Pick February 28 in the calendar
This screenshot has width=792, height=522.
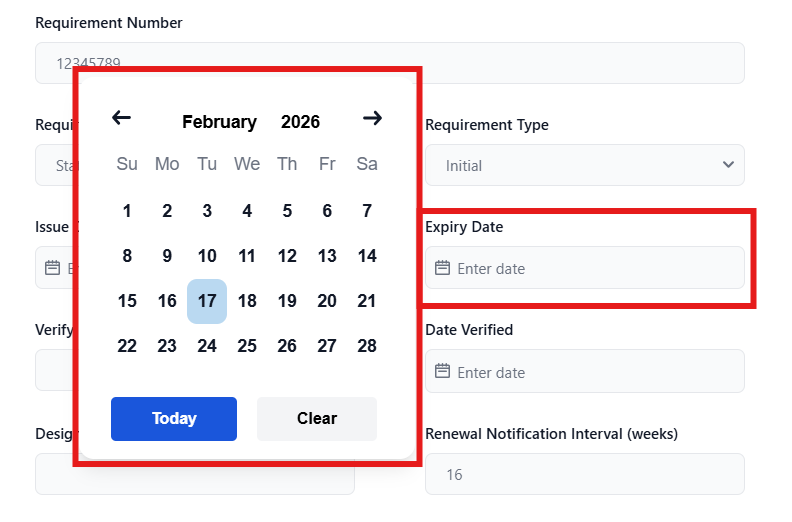(x=367, y=346)
